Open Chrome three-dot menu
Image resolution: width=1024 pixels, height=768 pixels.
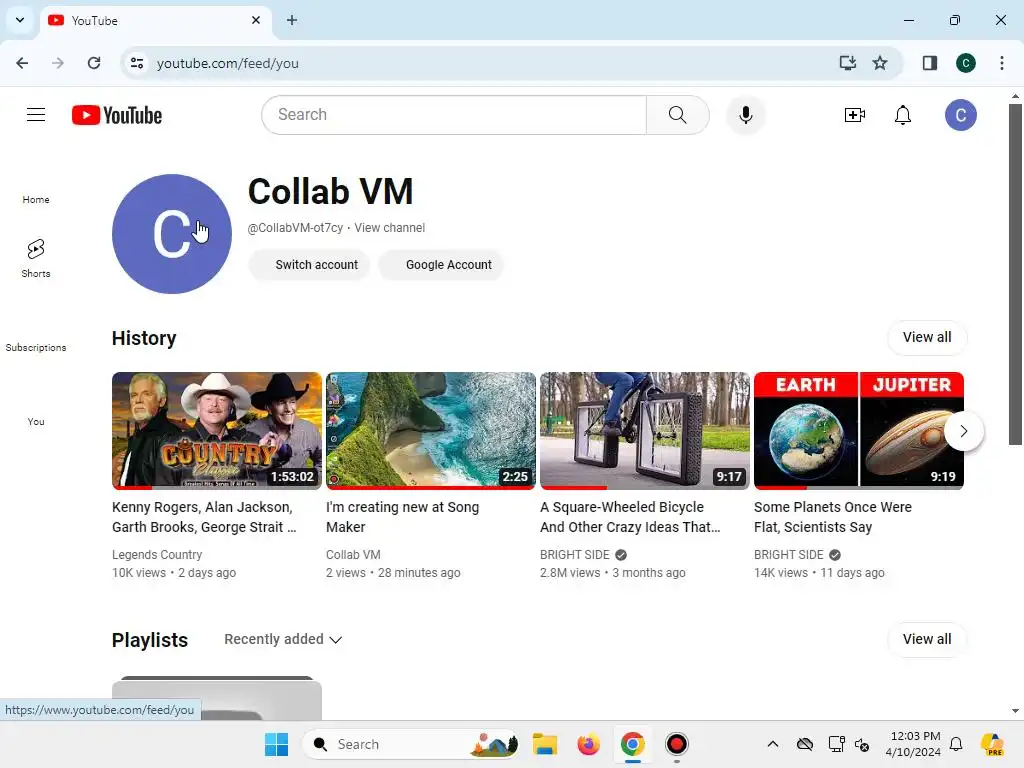tap(1002, 63)
